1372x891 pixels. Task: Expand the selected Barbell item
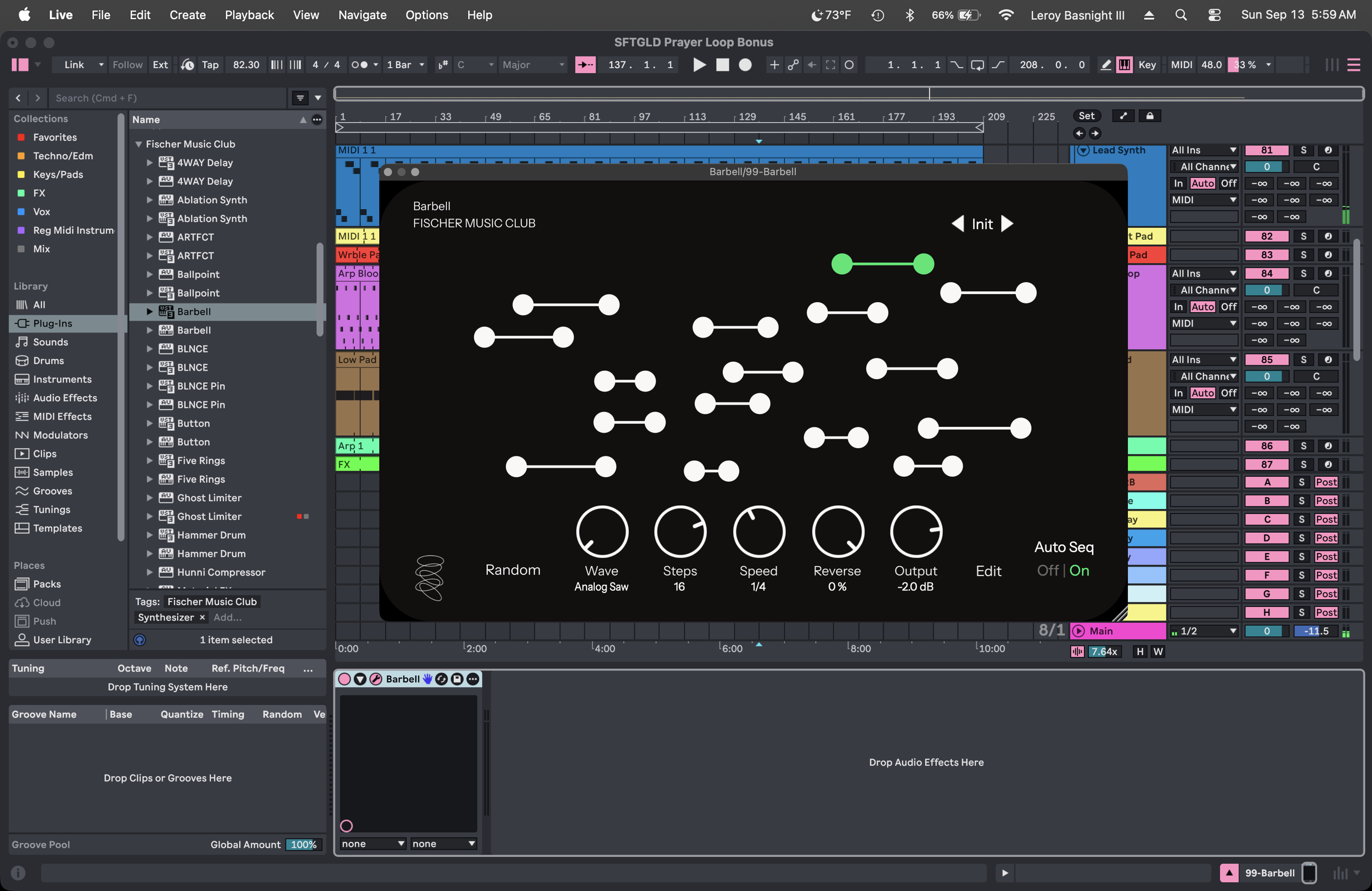tap(149, 312)
